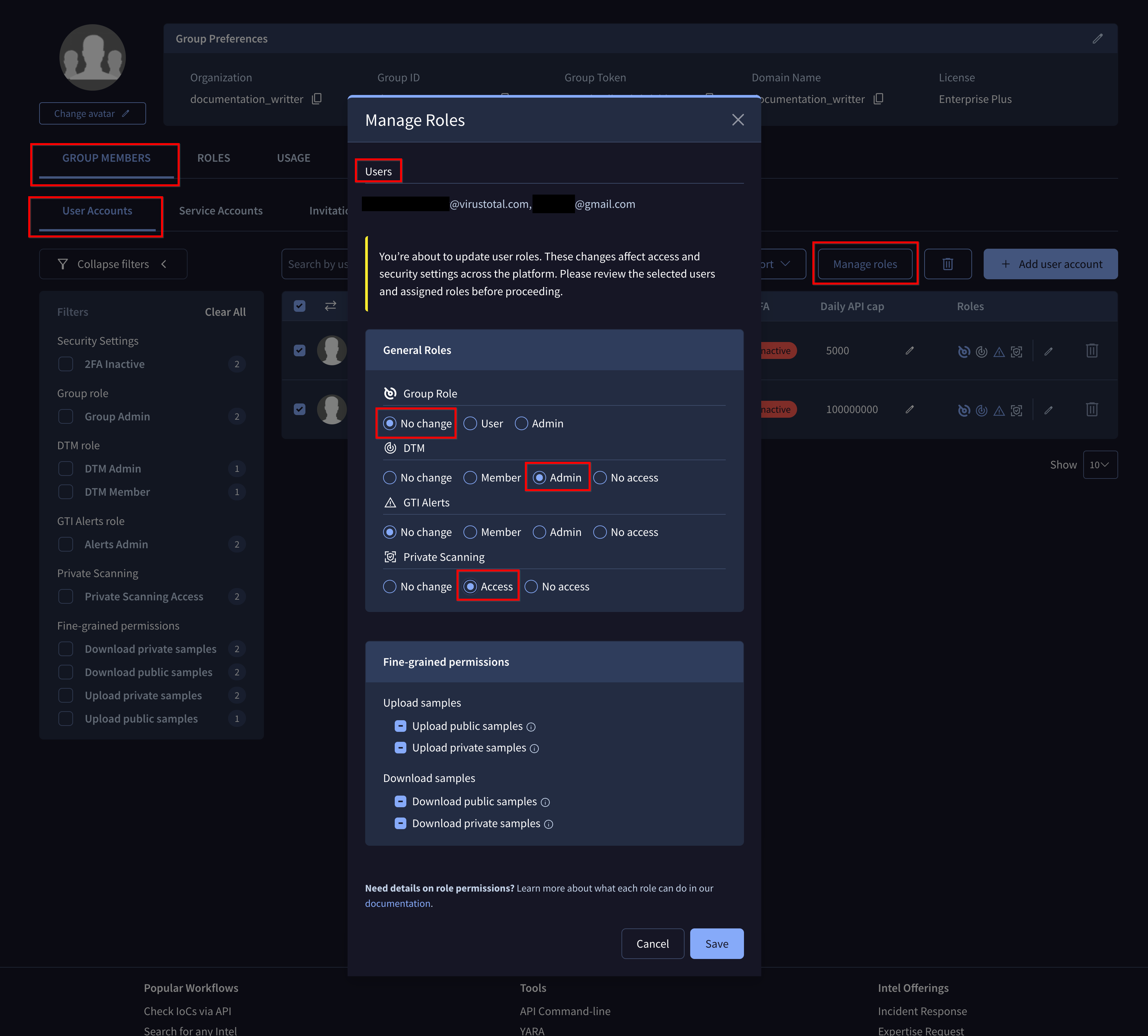Check the 2FA Inactive filter

(66, 364)
